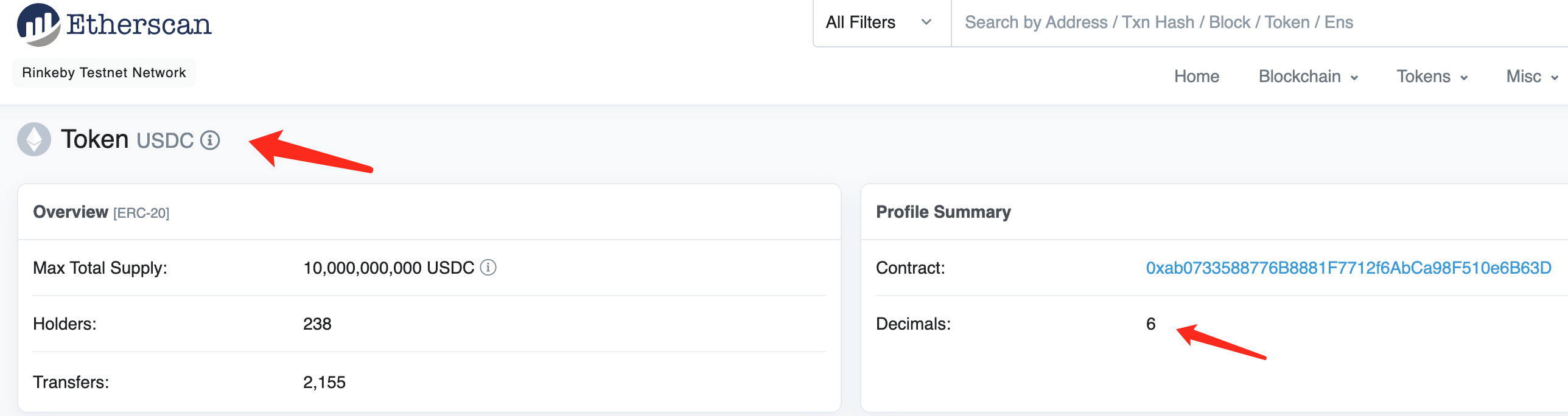Click the 10,000,000,000 USDC supply value
This screenshot has width=1568, height=416.
point(388,268)
